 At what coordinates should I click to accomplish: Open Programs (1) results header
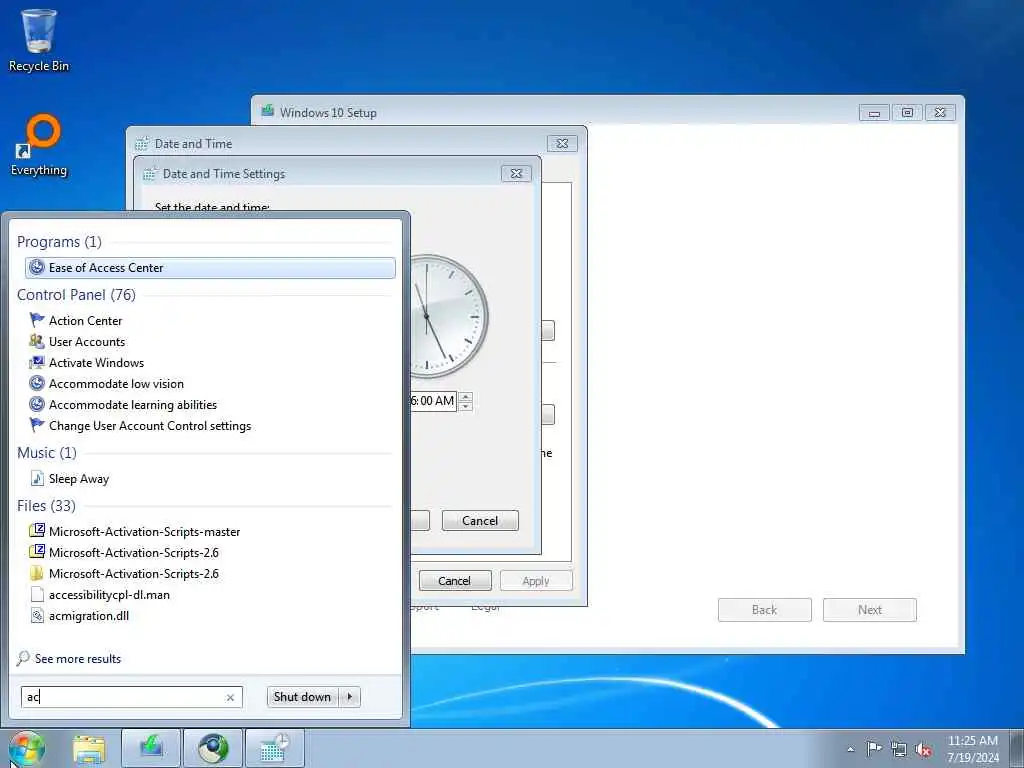click(59, 242)
